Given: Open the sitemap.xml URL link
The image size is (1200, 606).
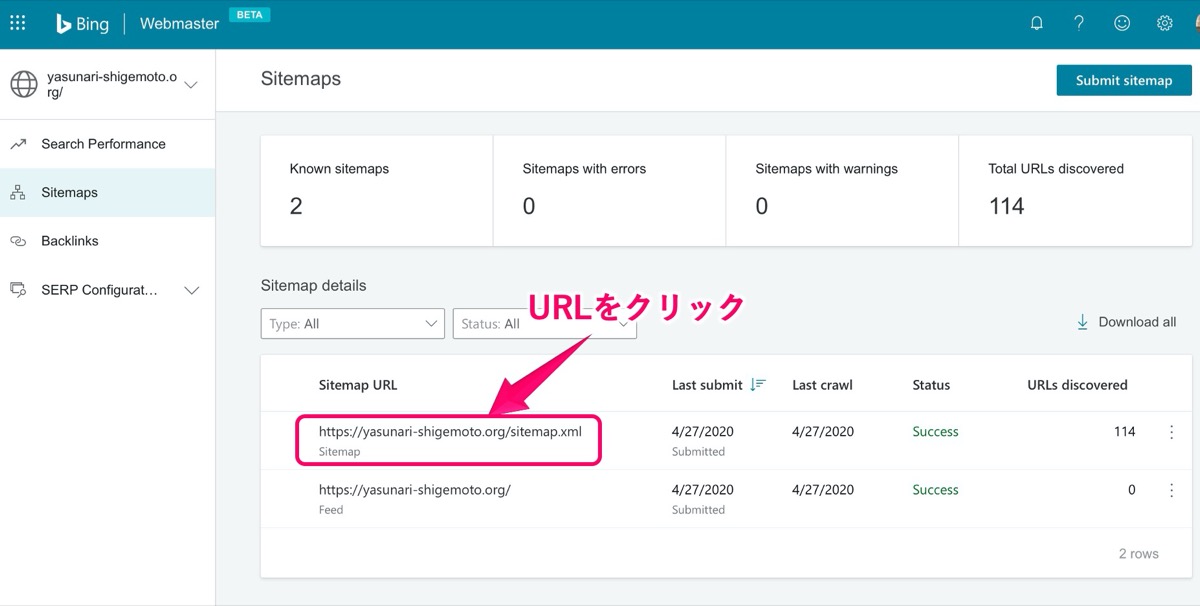Looking at the screenshot, I should [x=450, y=432].
